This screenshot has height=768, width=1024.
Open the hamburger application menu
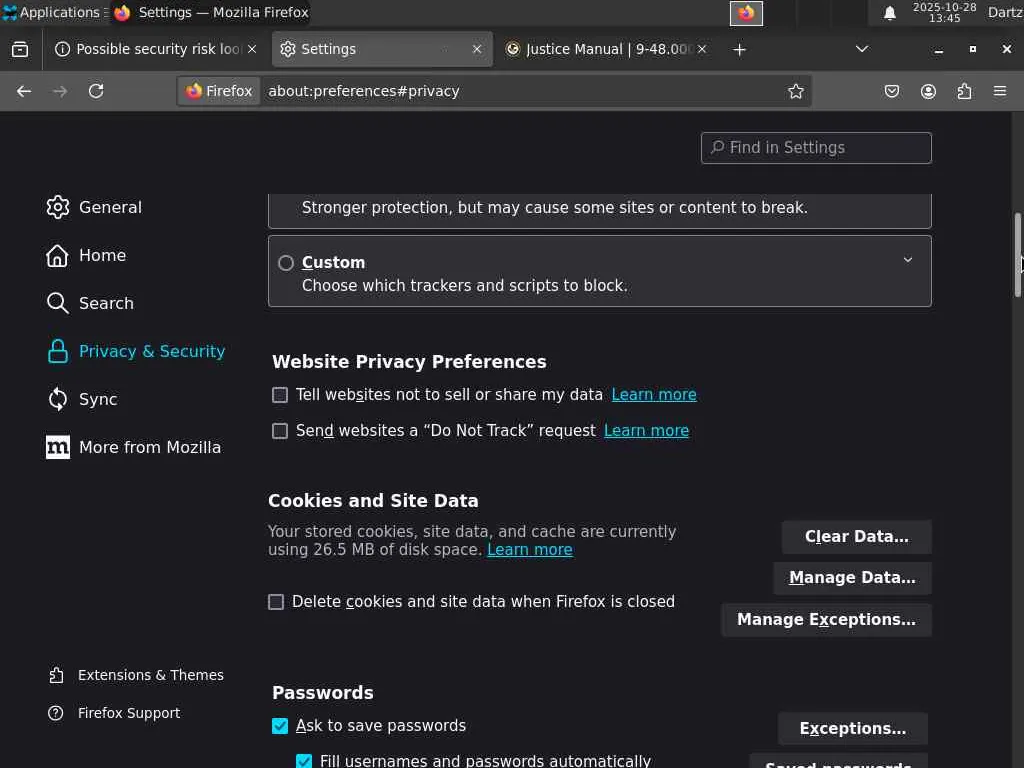[x=999, y=91]
